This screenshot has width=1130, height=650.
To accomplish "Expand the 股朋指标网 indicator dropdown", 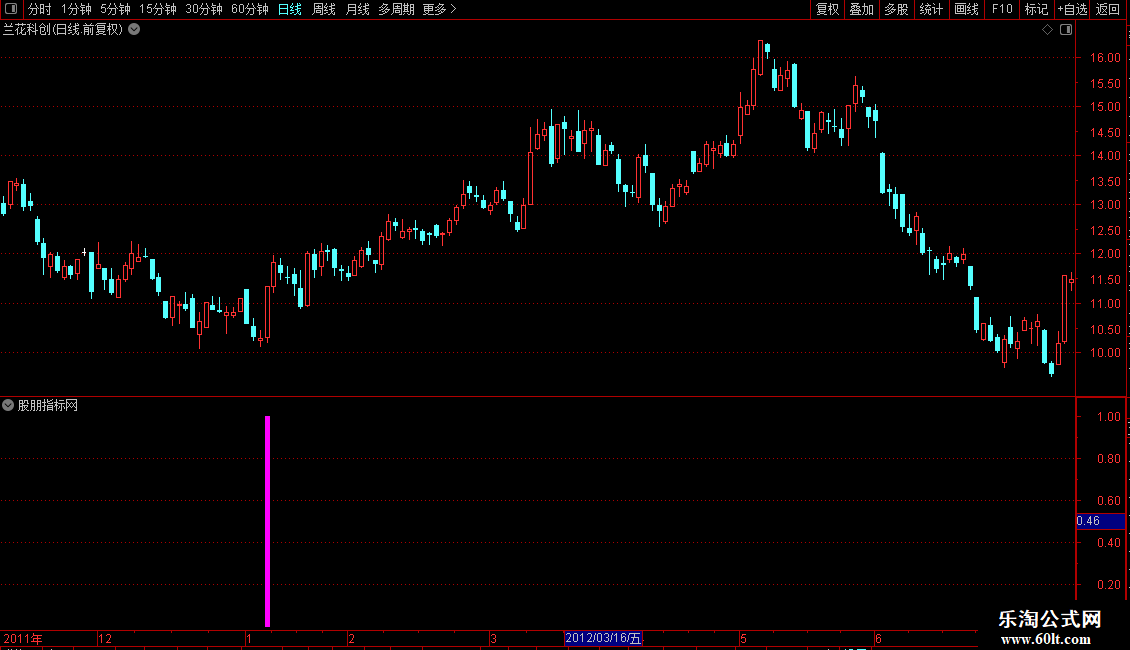I will (8, 405).
